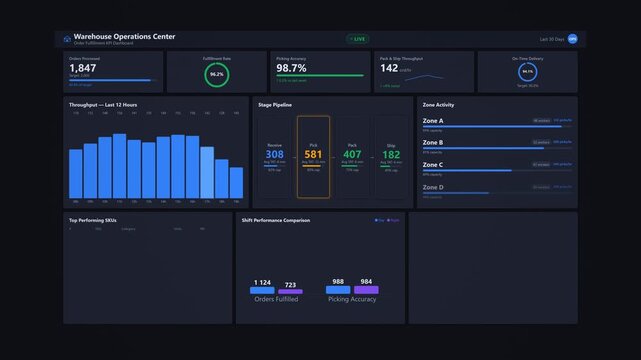The image size is (641, 360).
Task: Click the Zone Activity heading
Action: click(438, 105)
